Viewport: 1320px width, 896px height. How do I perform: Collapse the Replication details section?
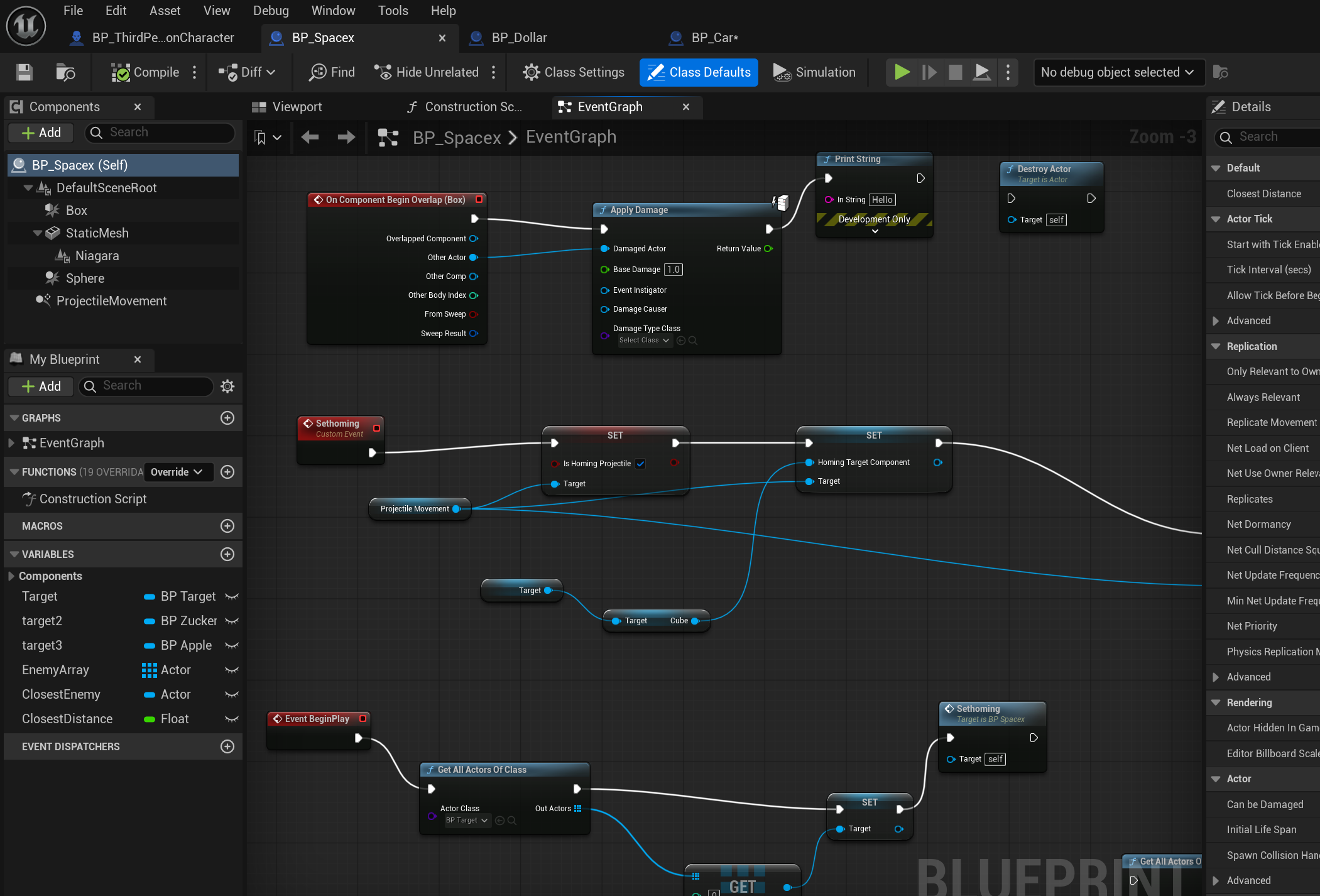click(x=1216, y=346)
